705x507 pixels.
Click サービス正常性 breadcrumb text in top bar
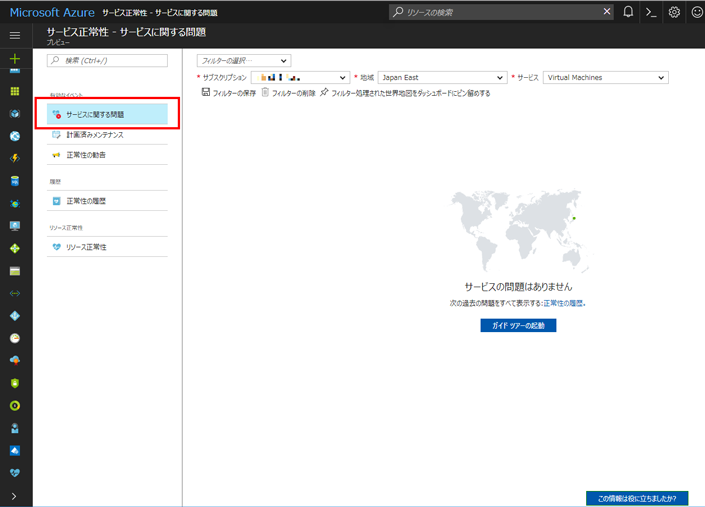pyautogui.click(x=125, y=13)
